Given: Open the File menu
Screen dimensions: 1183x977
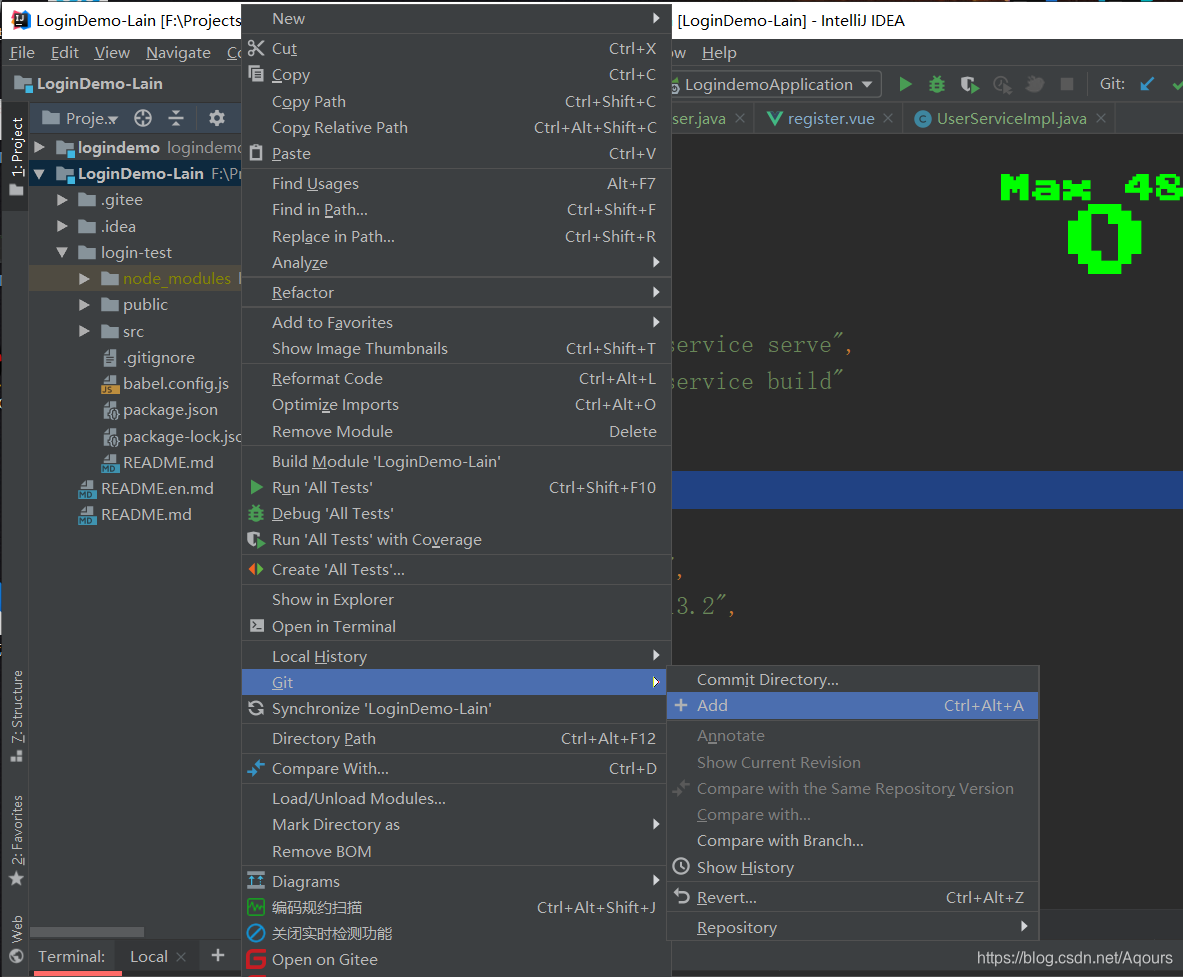Looking at the screenshot, I should pos(22,53).
